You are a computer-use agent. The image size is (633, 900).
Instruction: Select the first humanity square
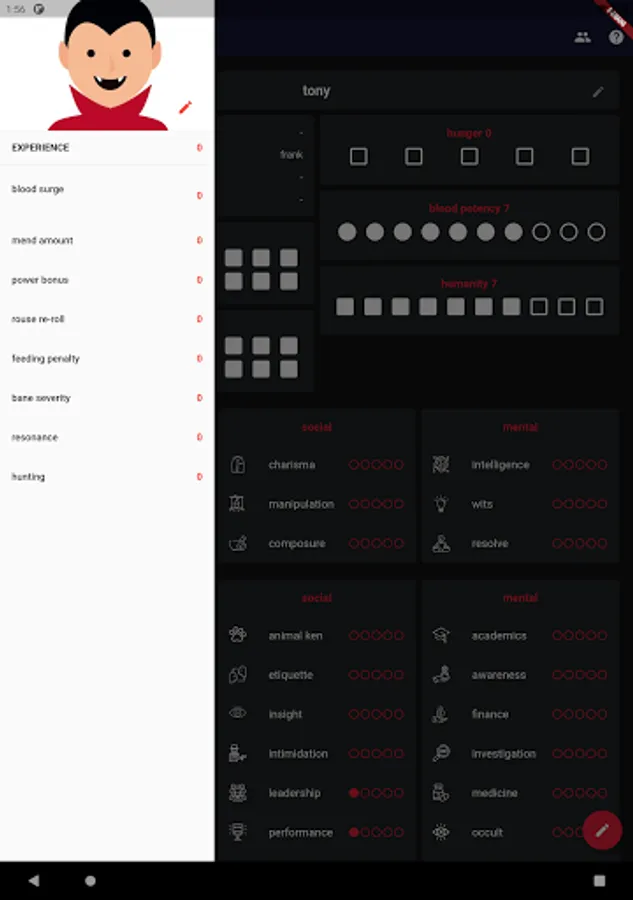click(345, 307)
